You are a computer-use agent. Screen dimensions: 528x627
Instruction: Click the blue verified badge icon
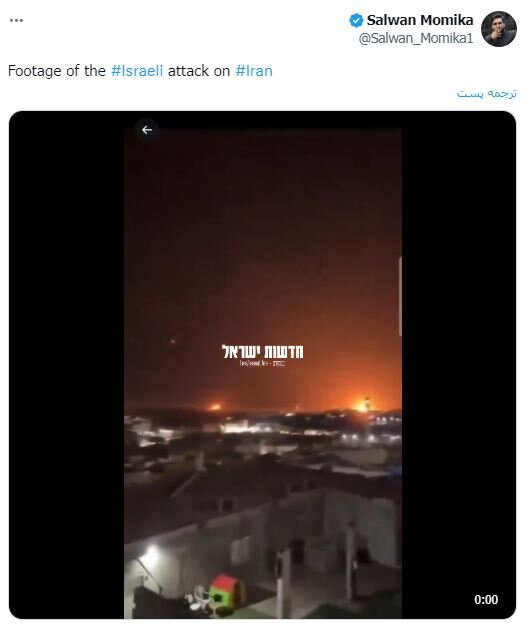click(x=356, y=20)
